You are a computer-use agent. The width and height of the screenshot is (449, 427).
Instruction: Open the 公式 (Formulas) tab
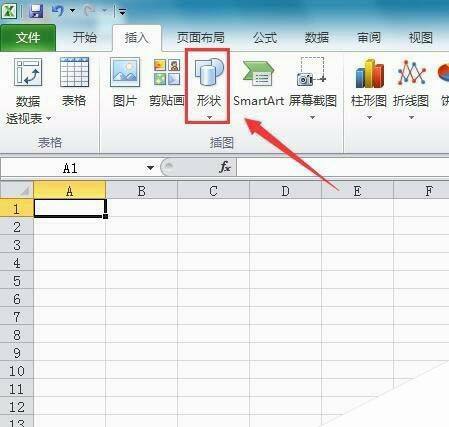coord(265,38)
